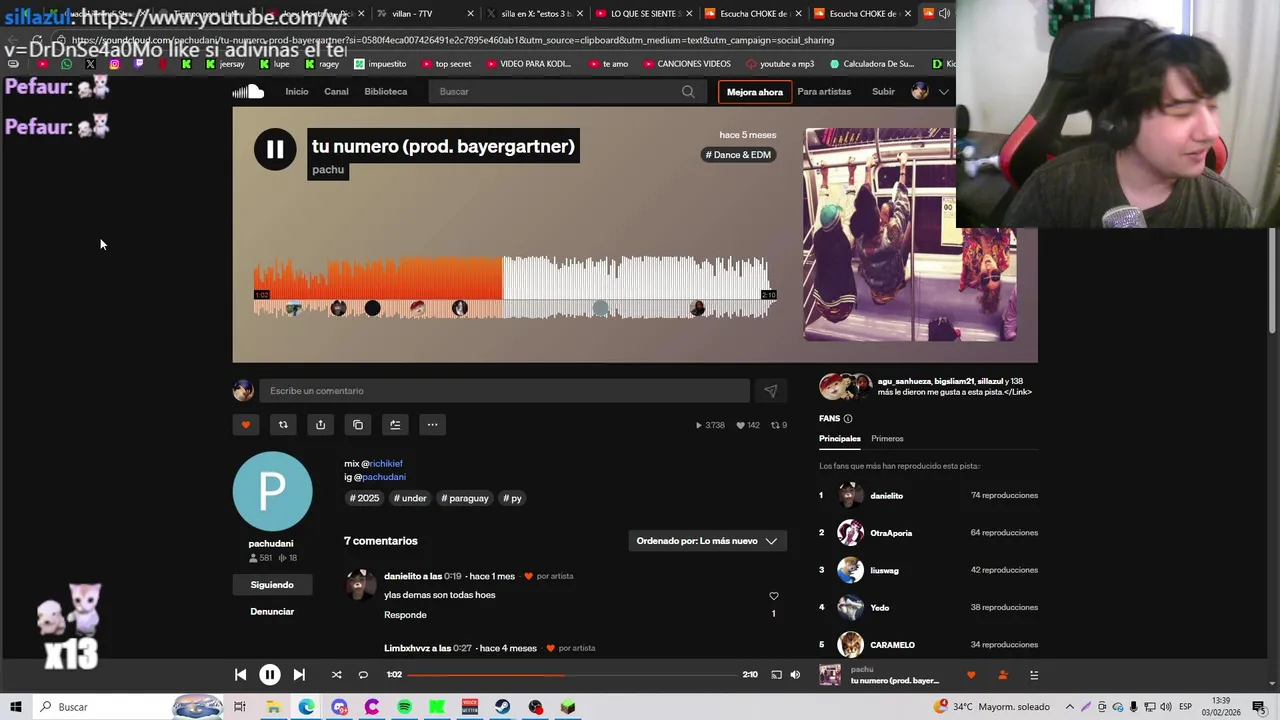
Task: Click the Mejora ahora button
Action: 755,92
